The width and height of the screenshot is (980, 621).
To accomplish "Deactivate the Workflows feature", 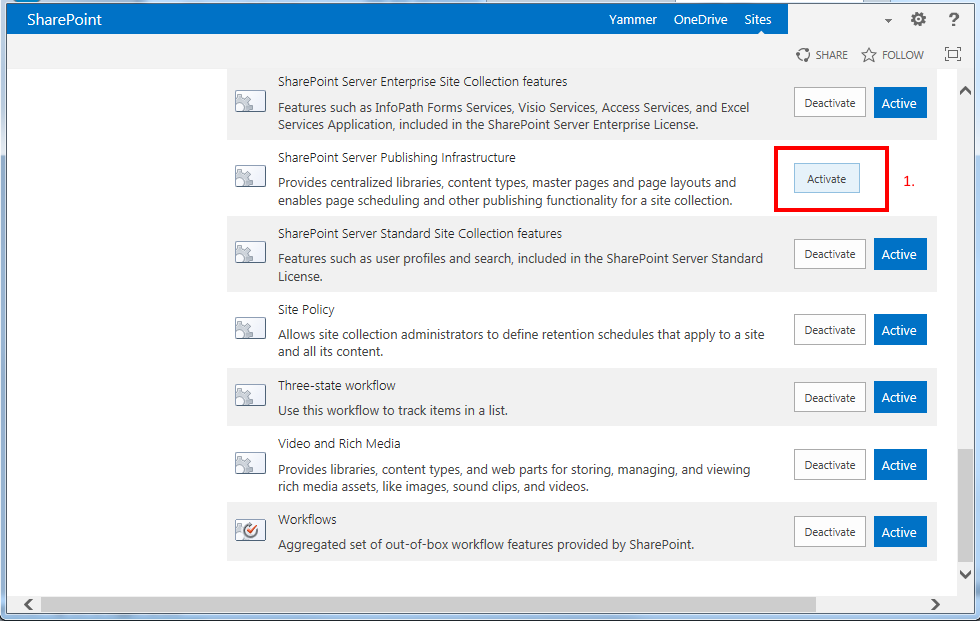I will (x=830, y=532).
